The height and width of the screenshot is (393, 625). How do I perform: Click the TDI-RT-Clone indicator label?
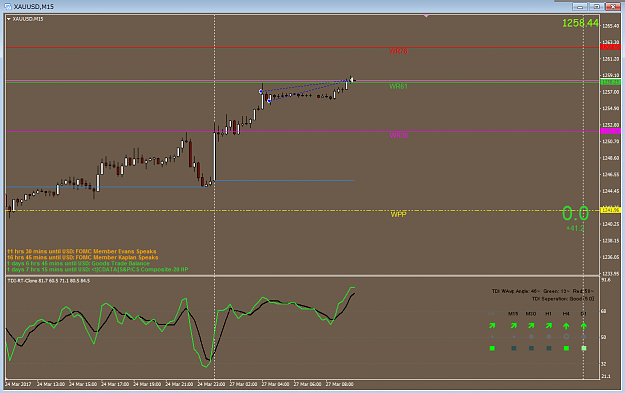click(x=49, y=281)
